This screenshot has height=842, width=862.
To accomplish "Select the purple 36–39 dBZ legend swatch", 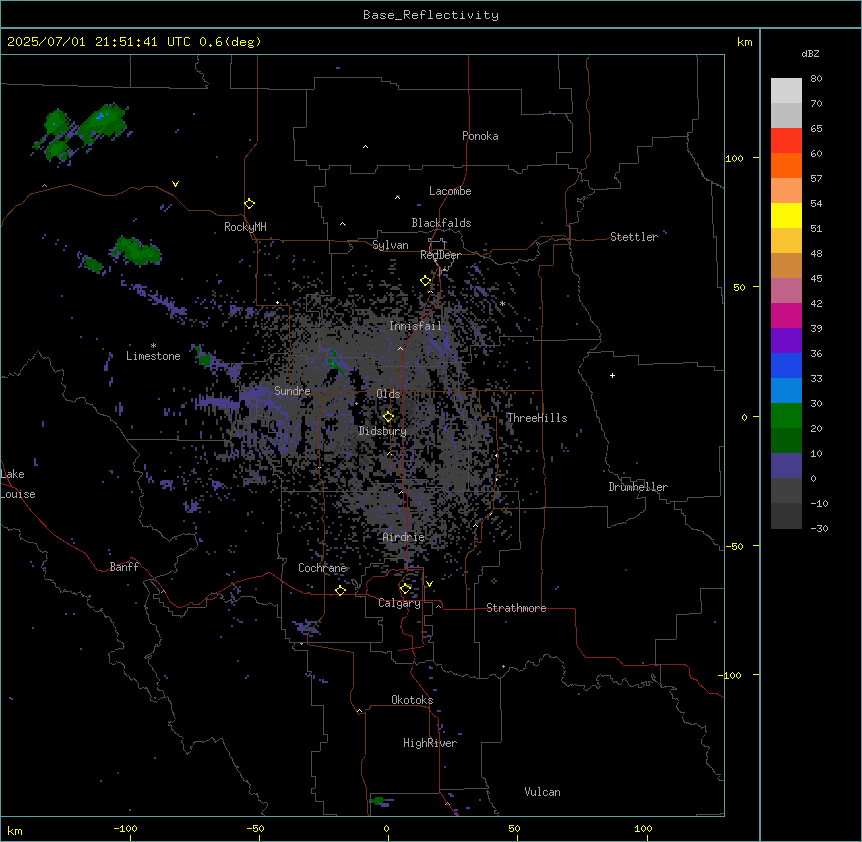I will pyautogui.click(x=786, y=340).
